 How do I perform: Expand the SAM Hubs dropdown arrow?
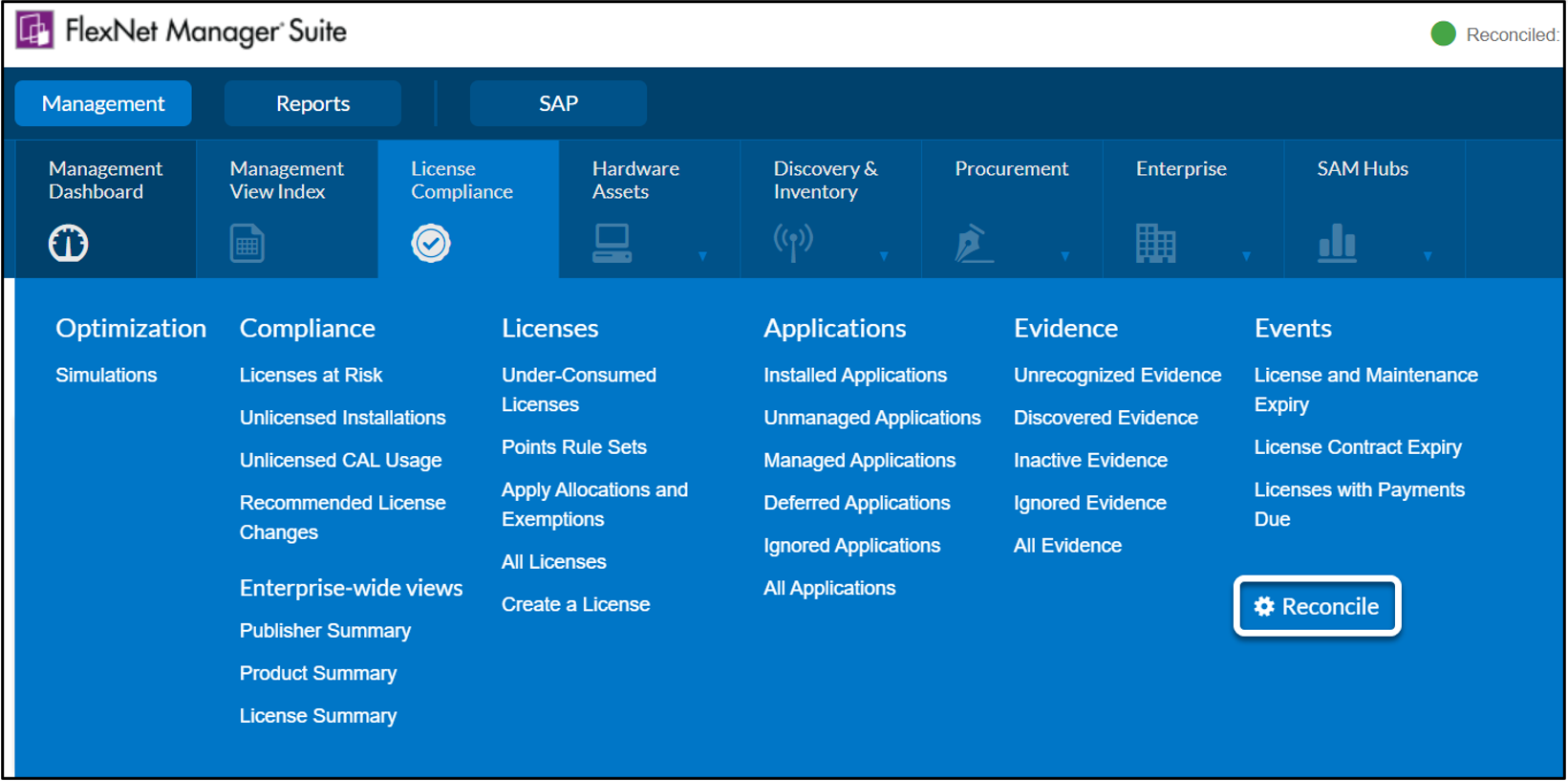tap(1428, 256)
